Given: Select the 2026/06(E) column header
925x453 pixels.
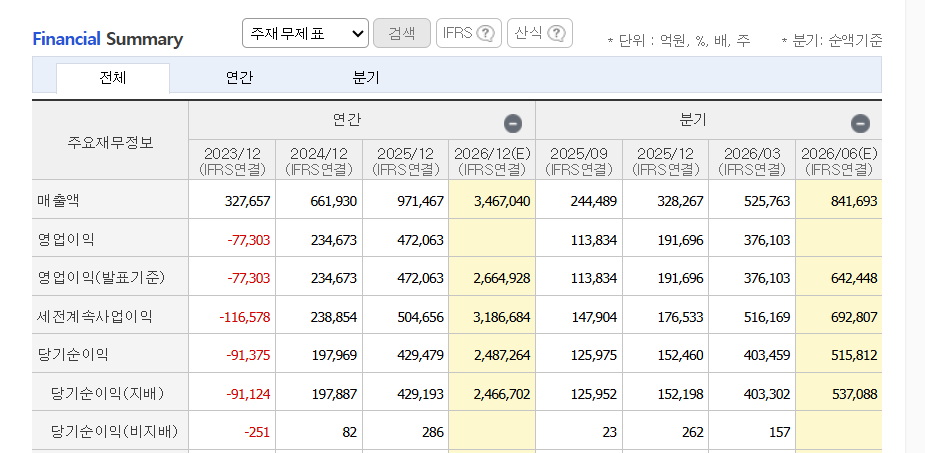Looking at the screenshot, I should tap(839, 160).
